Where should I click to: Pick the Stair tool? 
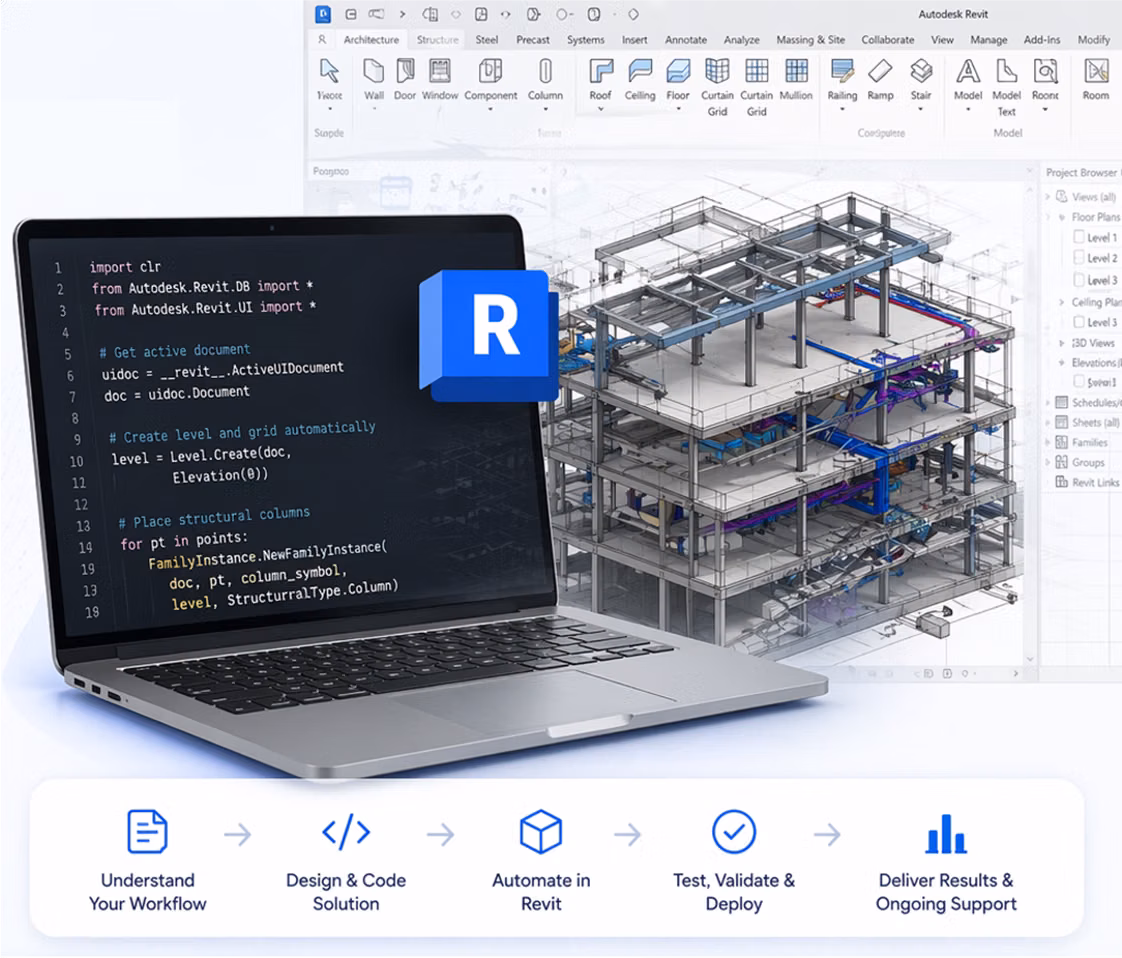921,79
